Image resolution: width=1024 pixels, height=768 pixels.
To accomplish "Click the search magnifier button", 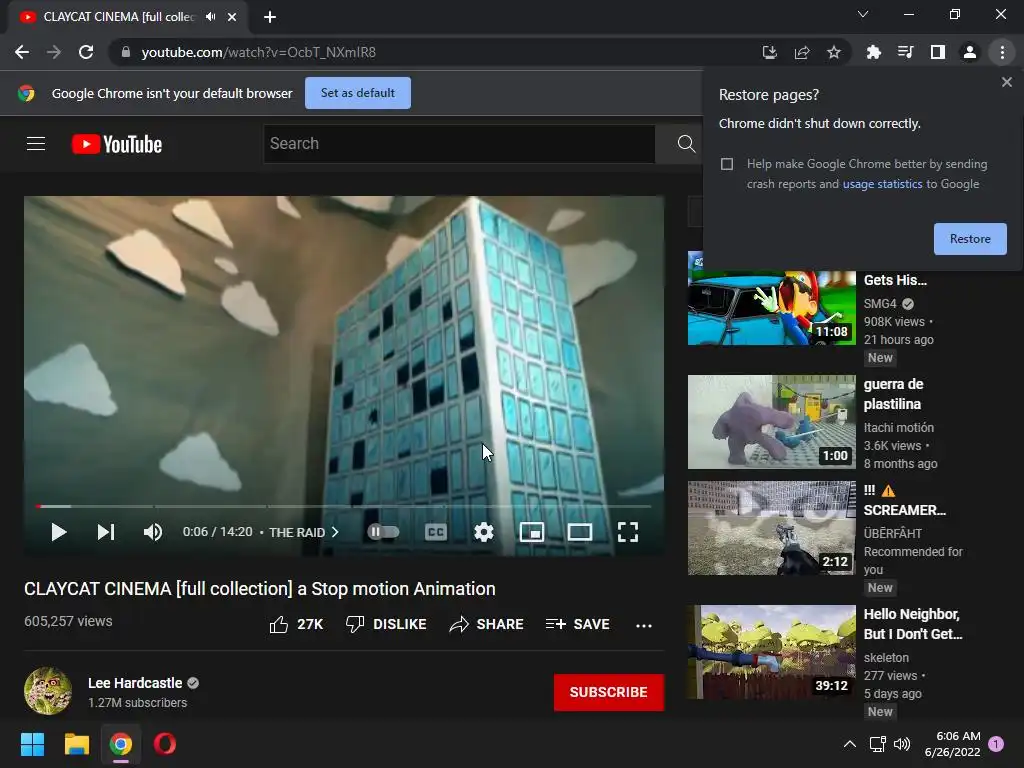I will tap(686, 144).
